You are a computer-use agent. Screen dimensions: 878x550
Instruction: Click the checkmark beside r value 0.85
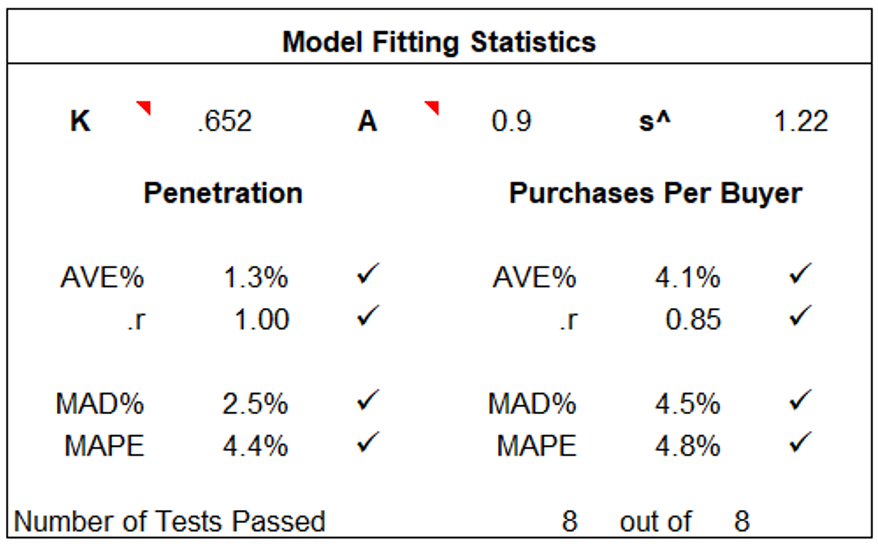coord(798,318)
